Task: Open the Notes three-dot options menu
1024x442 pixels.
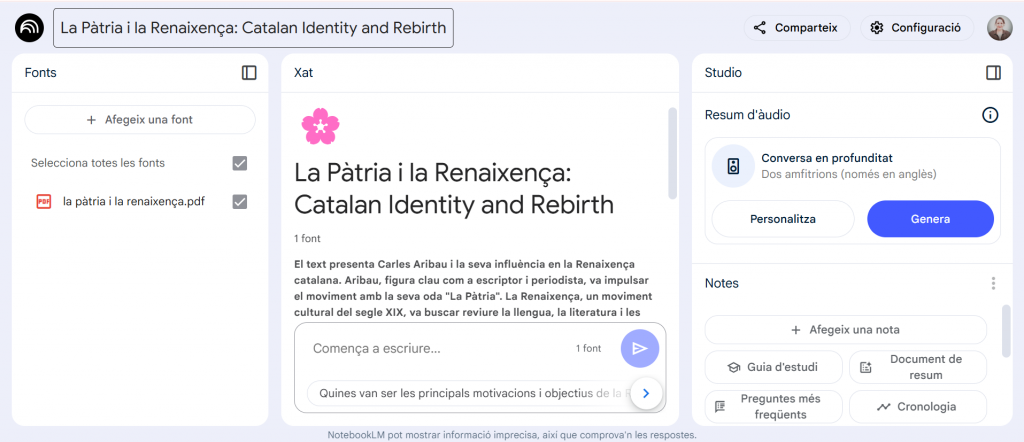Action: click(x=993, y=284)
